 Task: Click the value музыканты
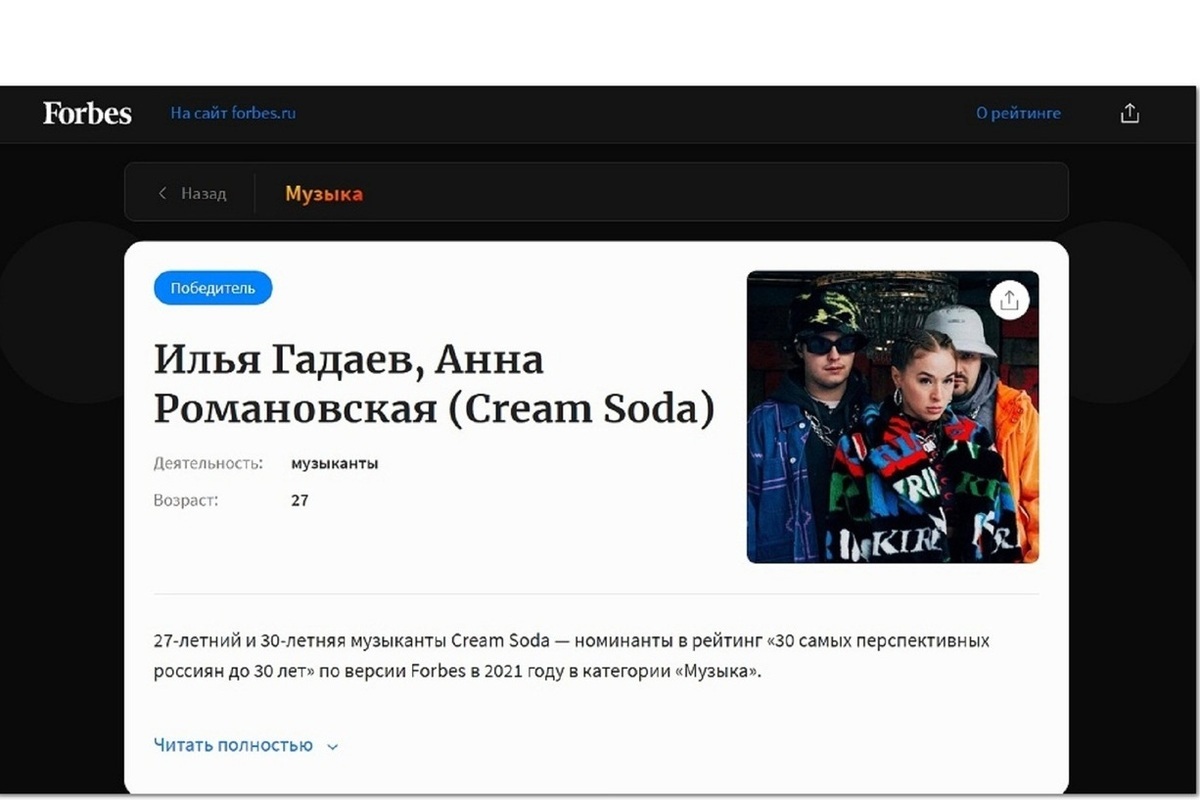tap(334, 463)
